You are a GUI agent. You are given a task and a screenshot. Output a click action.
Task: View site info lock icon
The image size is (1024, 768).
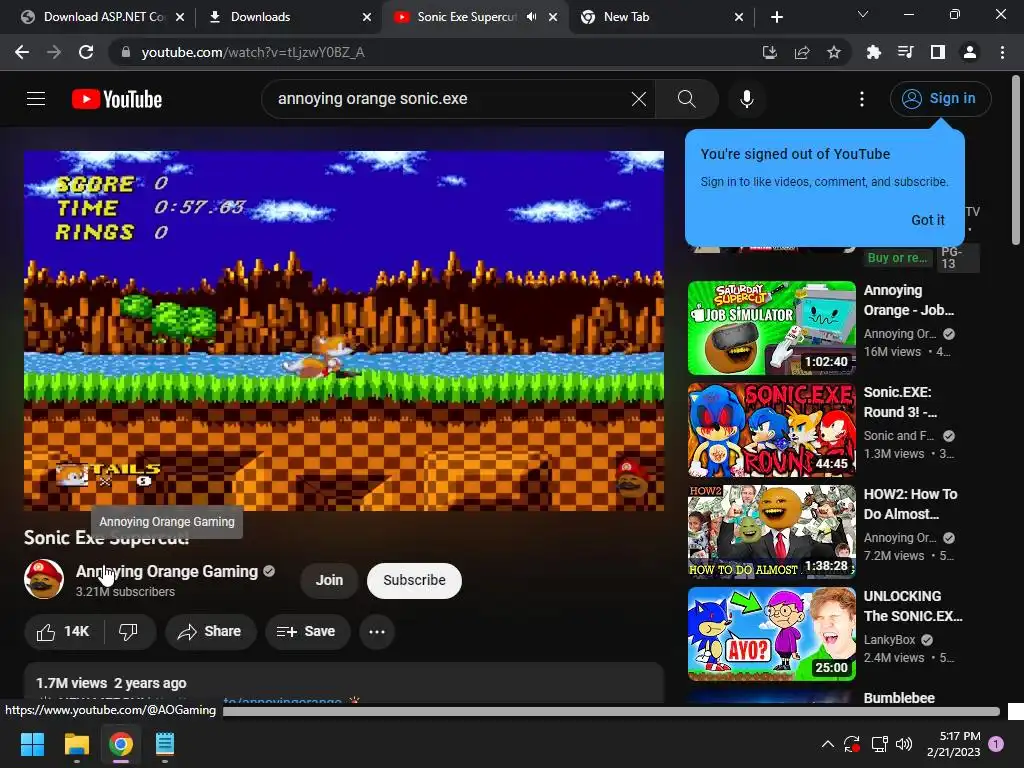click(x=125, y=52)
